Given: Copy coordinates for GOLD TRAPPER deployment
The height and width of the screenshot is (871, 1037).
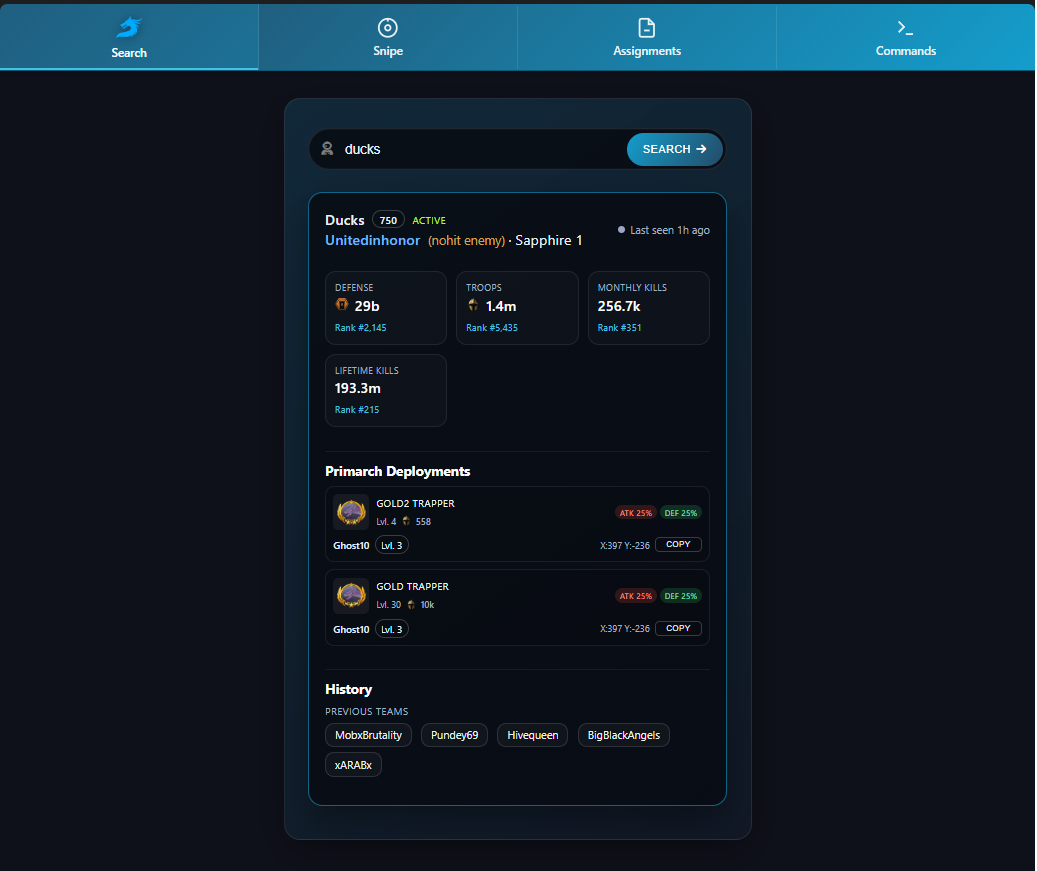Looking at the screenshot, I should tap(678, 629).
